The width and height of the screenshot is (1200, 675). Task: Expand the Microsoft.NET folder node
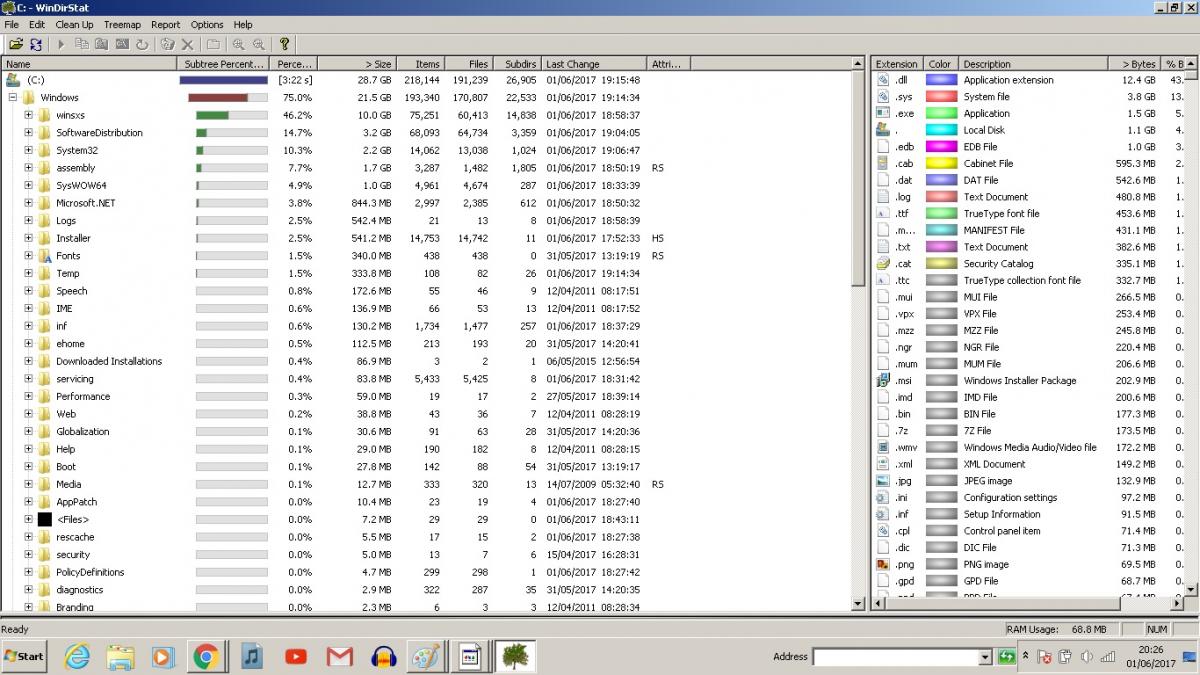[x=29, y=203]
